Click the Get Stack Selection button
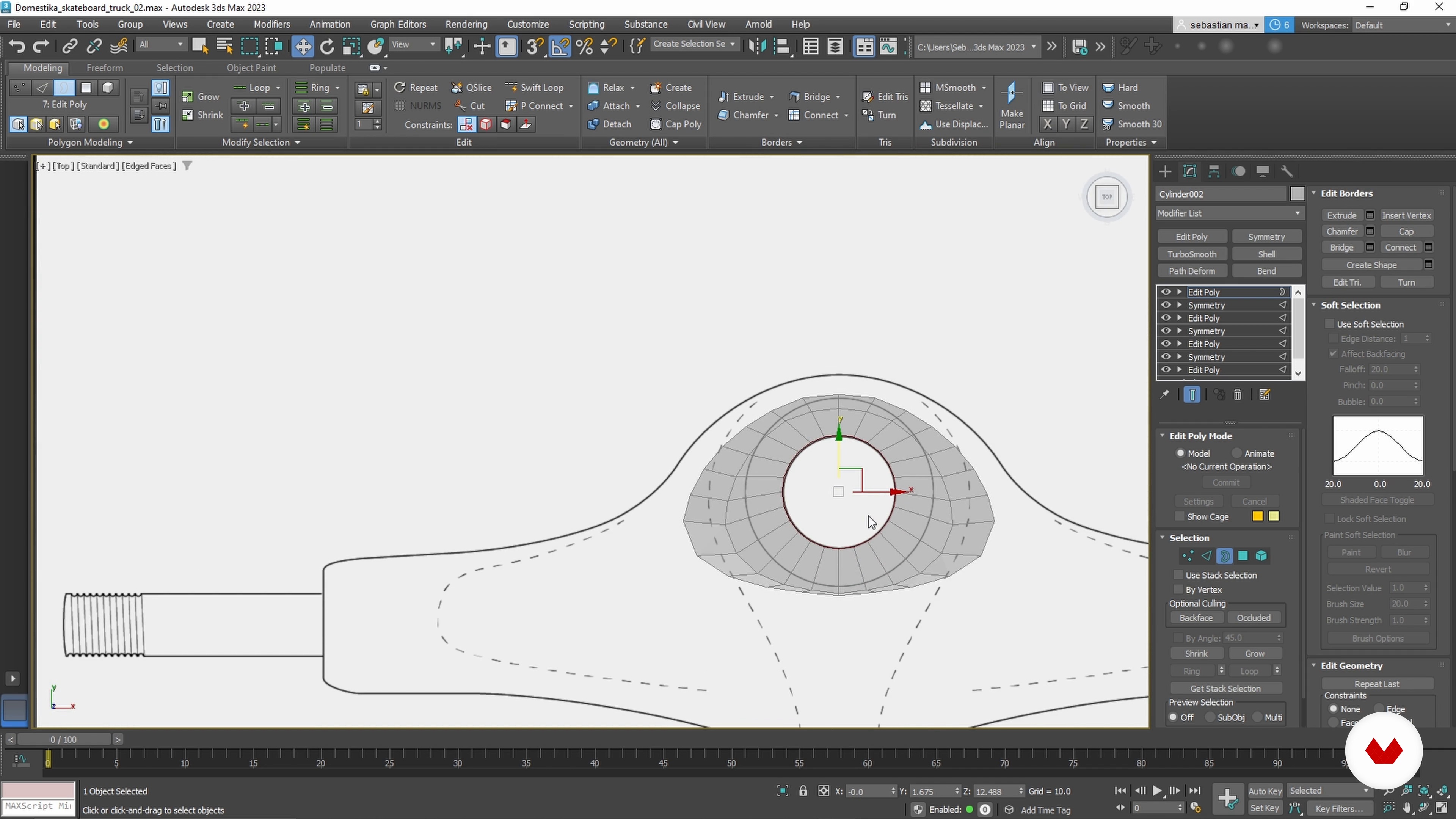The image size is (1456, 819). pyautogui.click(x=1225, y=689)
